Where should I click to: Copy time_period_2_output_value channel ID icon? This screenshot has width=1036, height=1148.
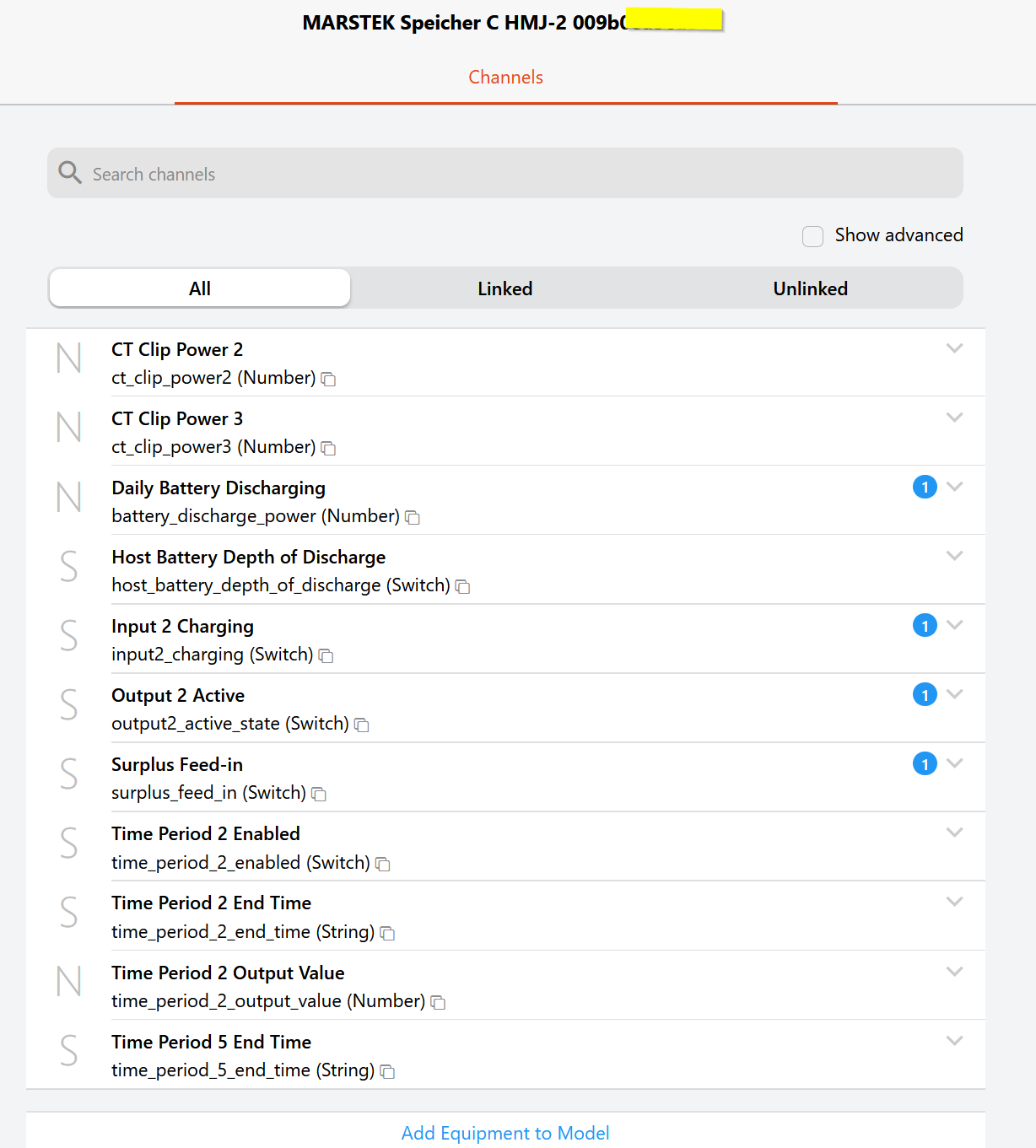click(438, 1003)
